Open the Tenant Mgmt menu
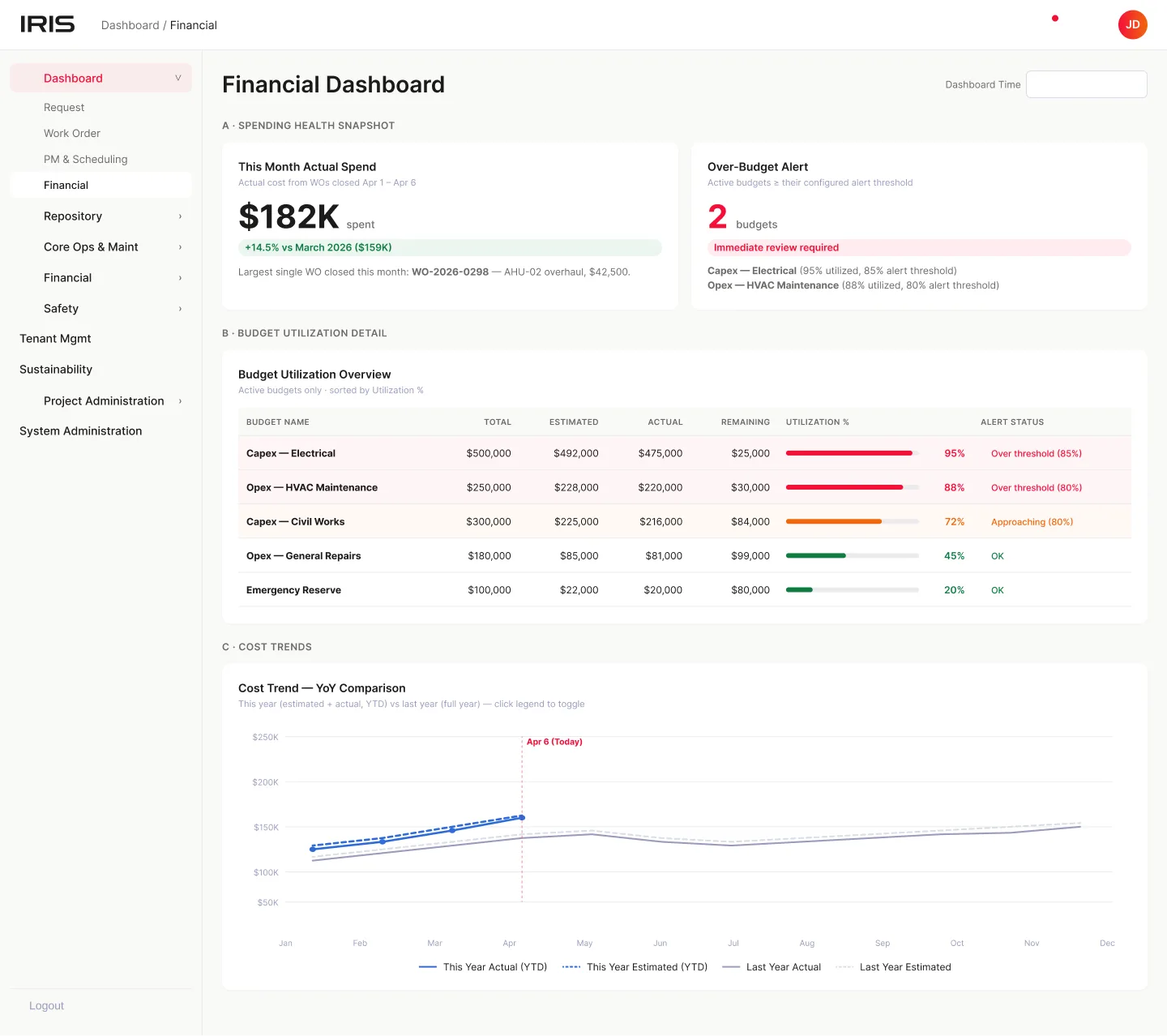This screenshot has height=1036, width=1167. pyautogui.click(x=55, y=338)
